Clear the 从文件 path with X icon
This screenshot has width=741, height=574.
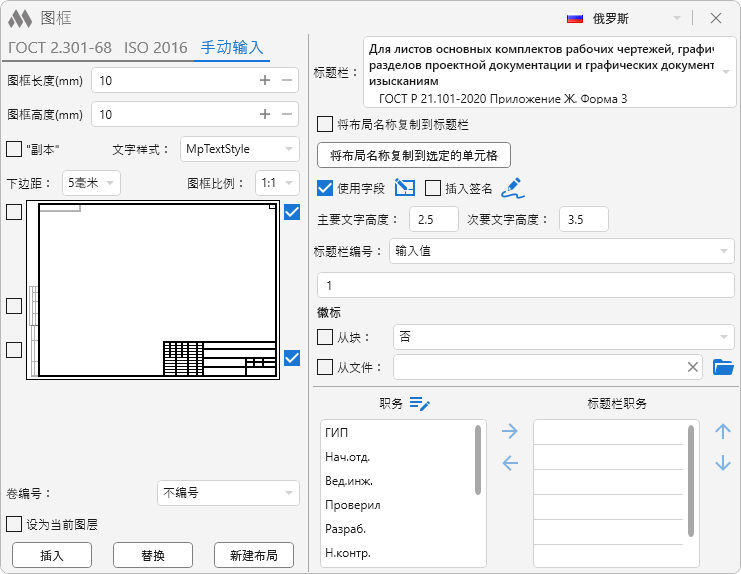point(693,367)
